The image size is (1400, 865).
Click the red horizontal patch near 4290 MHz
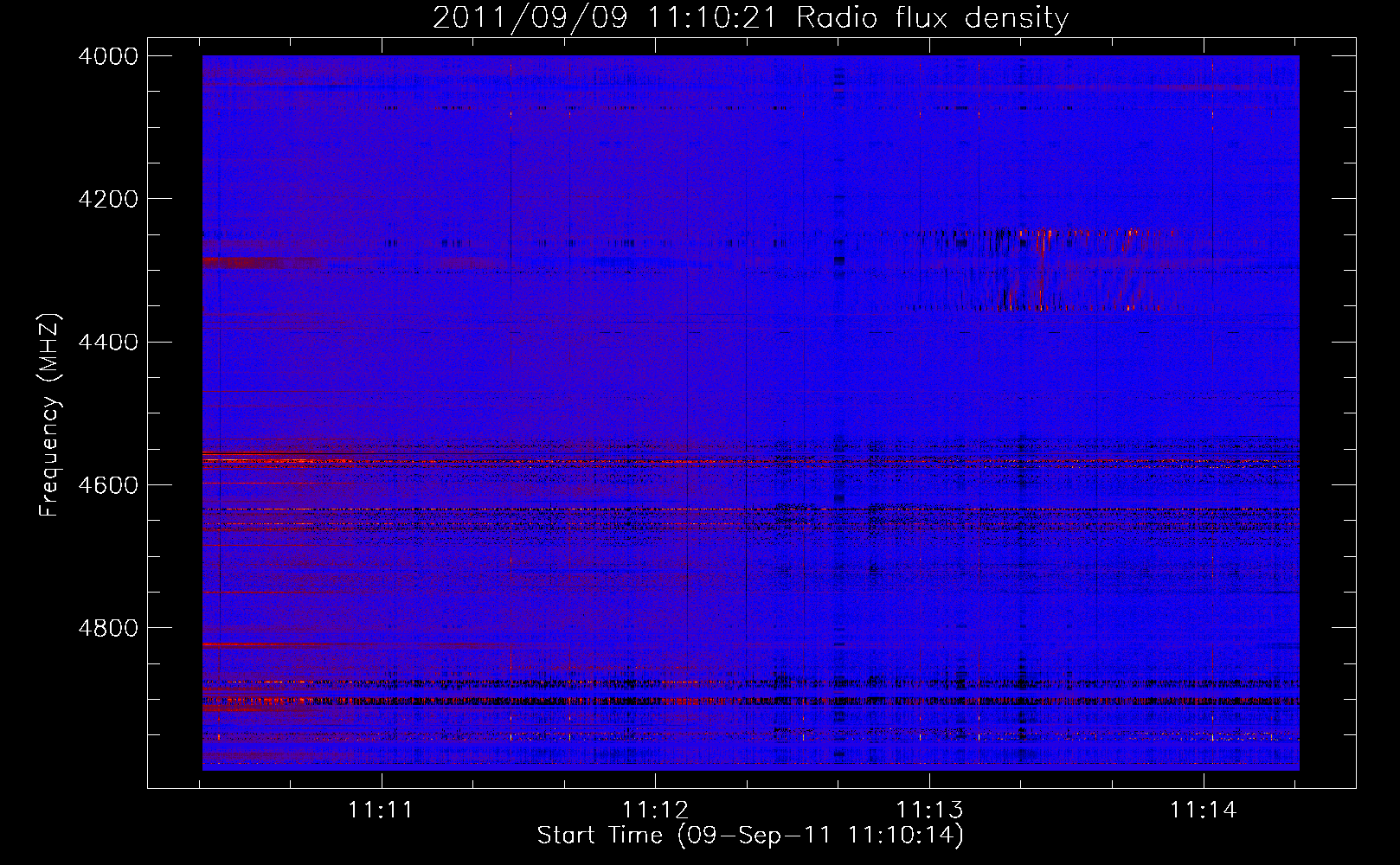[x=260, y=262]
